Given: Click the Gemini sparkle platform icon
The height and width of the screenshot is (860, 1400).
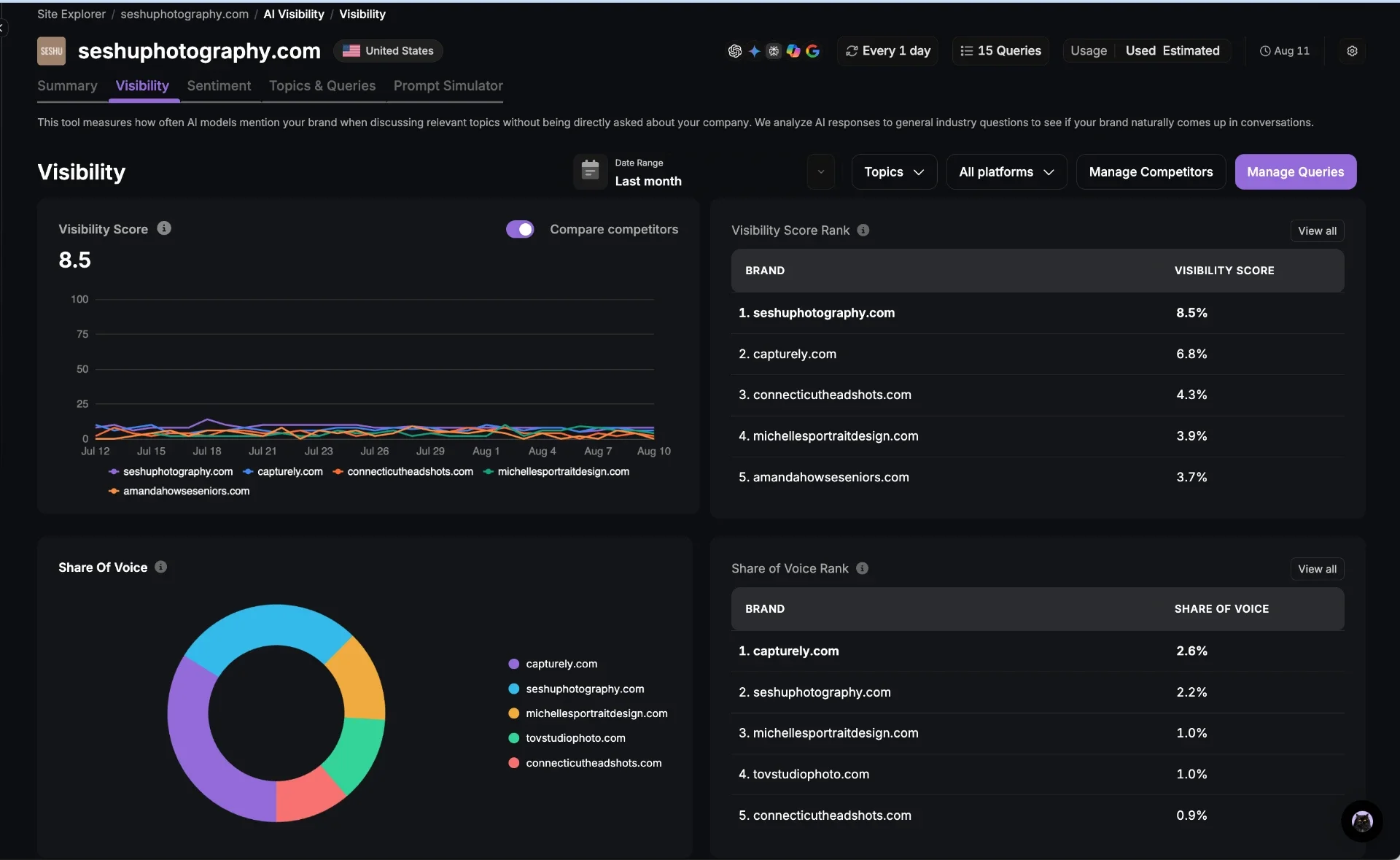Looking at the screenshot, I should (754, 51).
